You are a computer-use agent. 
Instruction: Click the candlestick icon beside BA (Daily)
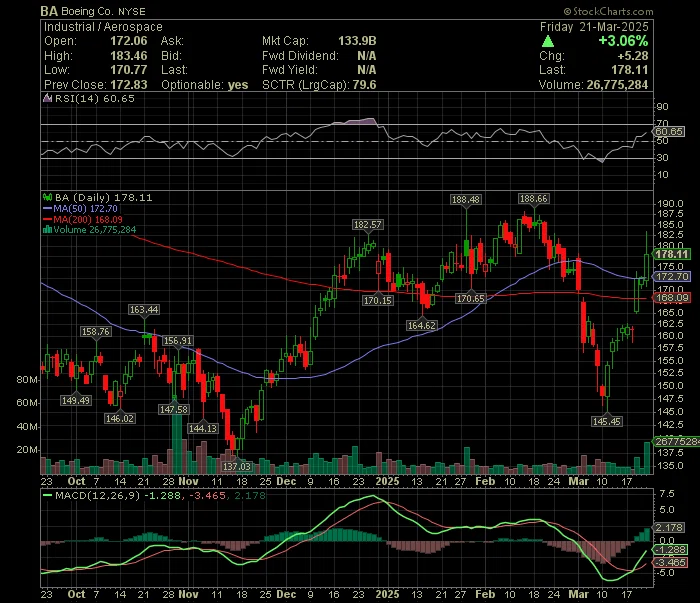[47, 197]
